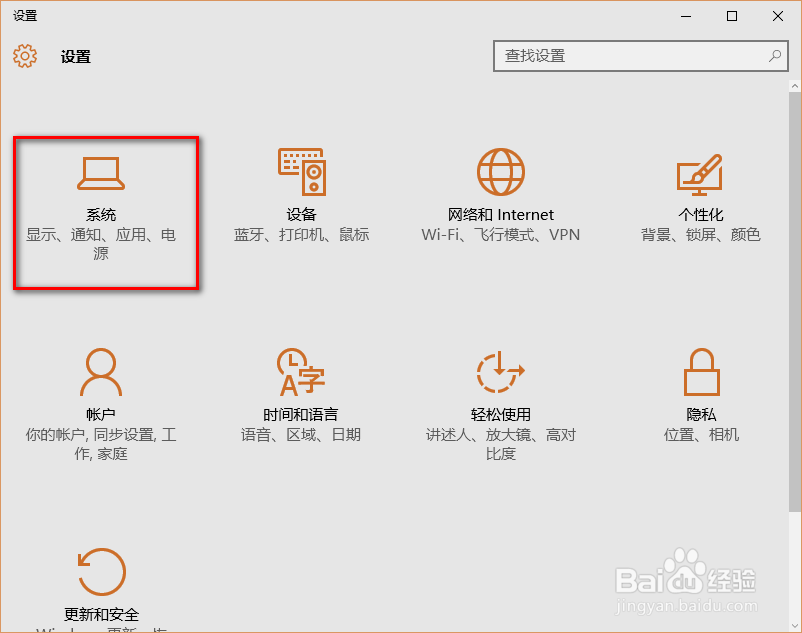Click the description 位置、相机
802x633 pixels.
(x=701, y=435)
